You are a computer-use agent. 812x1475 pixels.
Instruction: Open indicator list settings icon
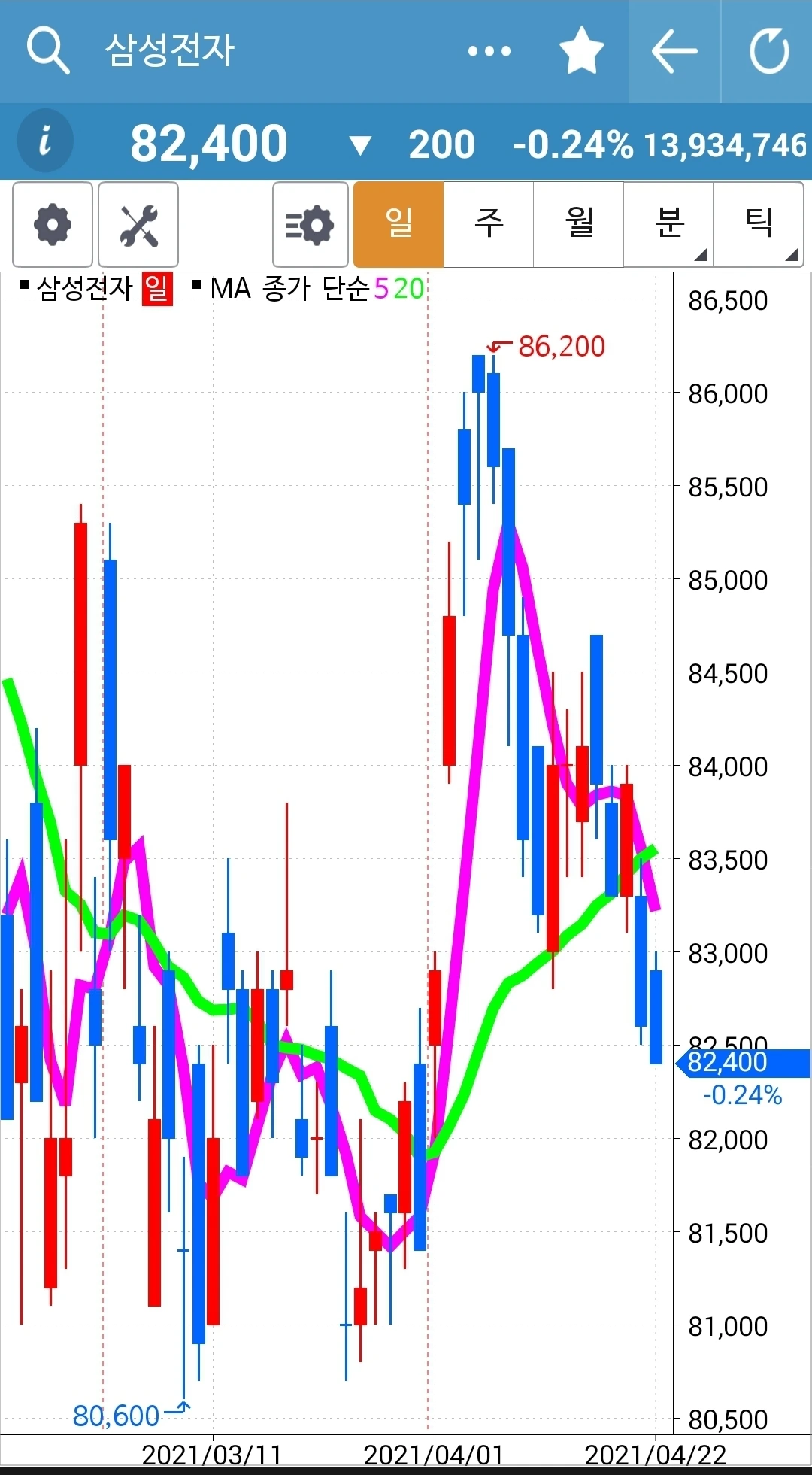311,224
